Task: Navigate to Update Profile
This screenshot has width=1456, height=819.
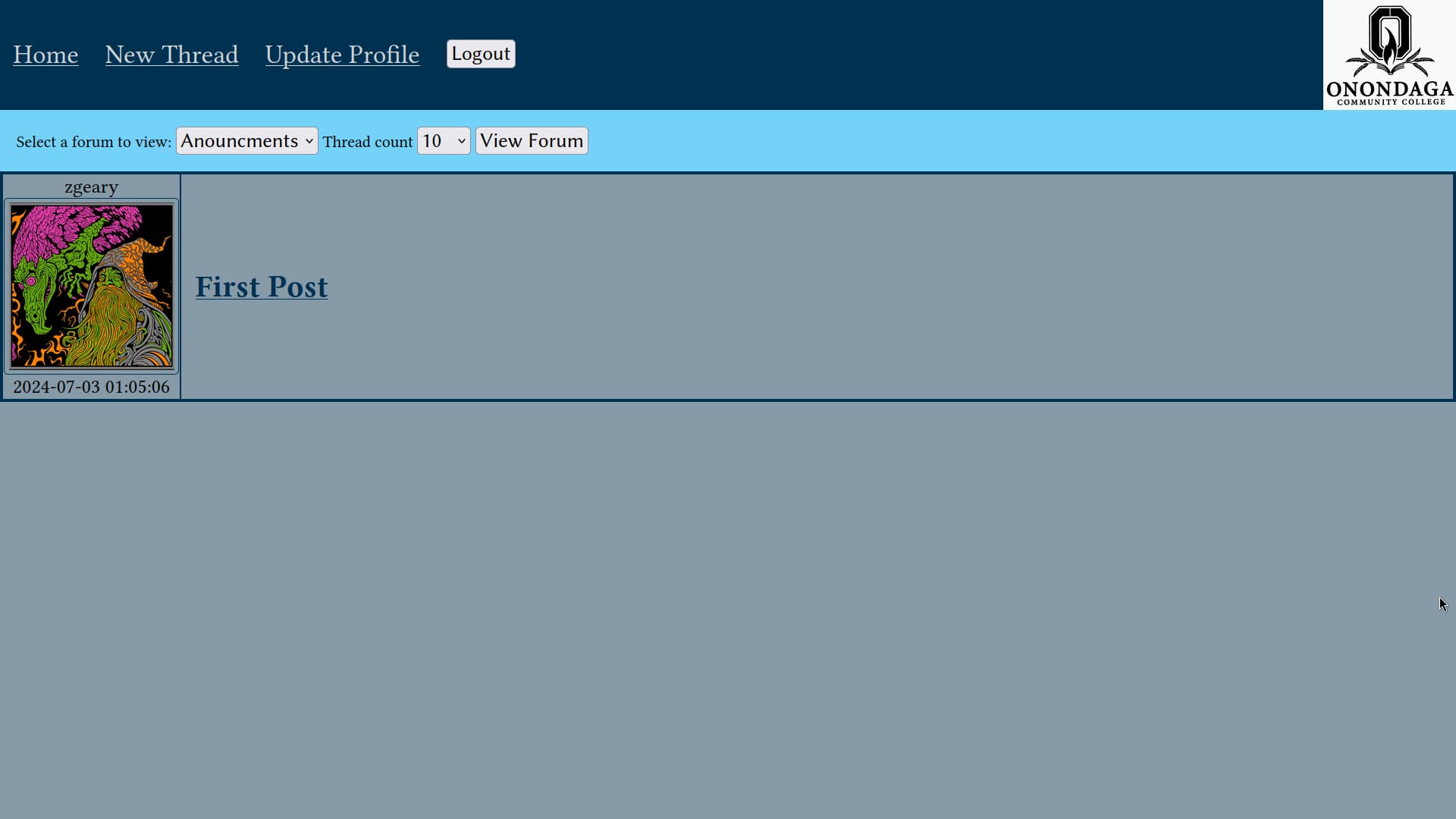Action: 342,55
